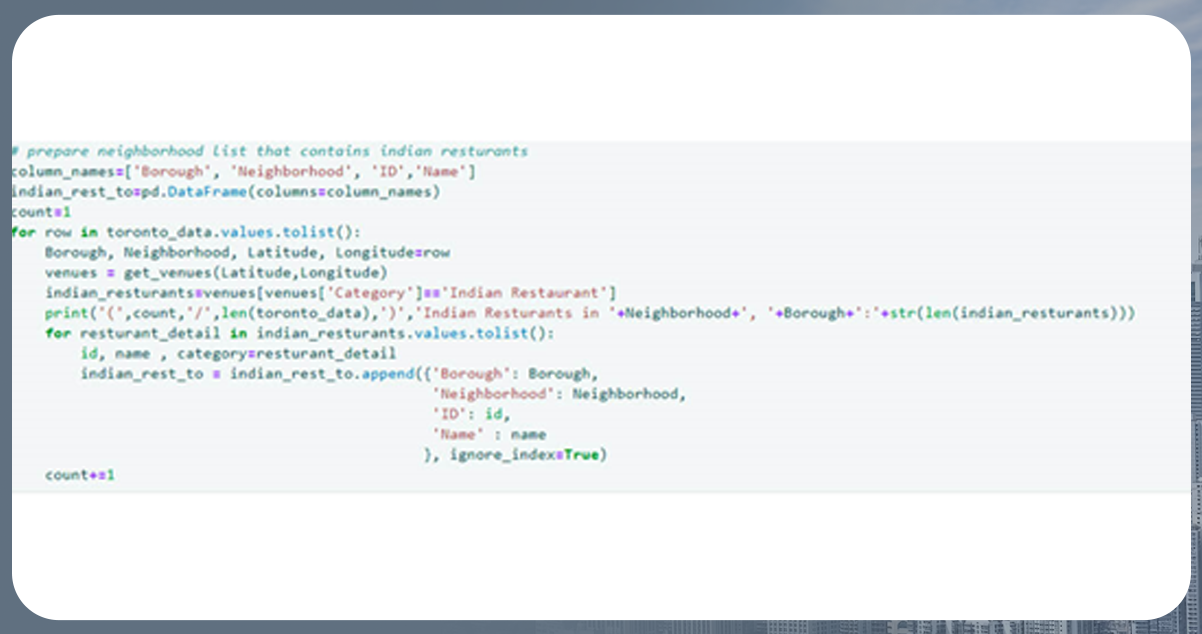This screenshot has height=634, width=1202.
Task: Click the 'Neighborhood': Neighborhood dictionary entry
Action: click(558, 394)
